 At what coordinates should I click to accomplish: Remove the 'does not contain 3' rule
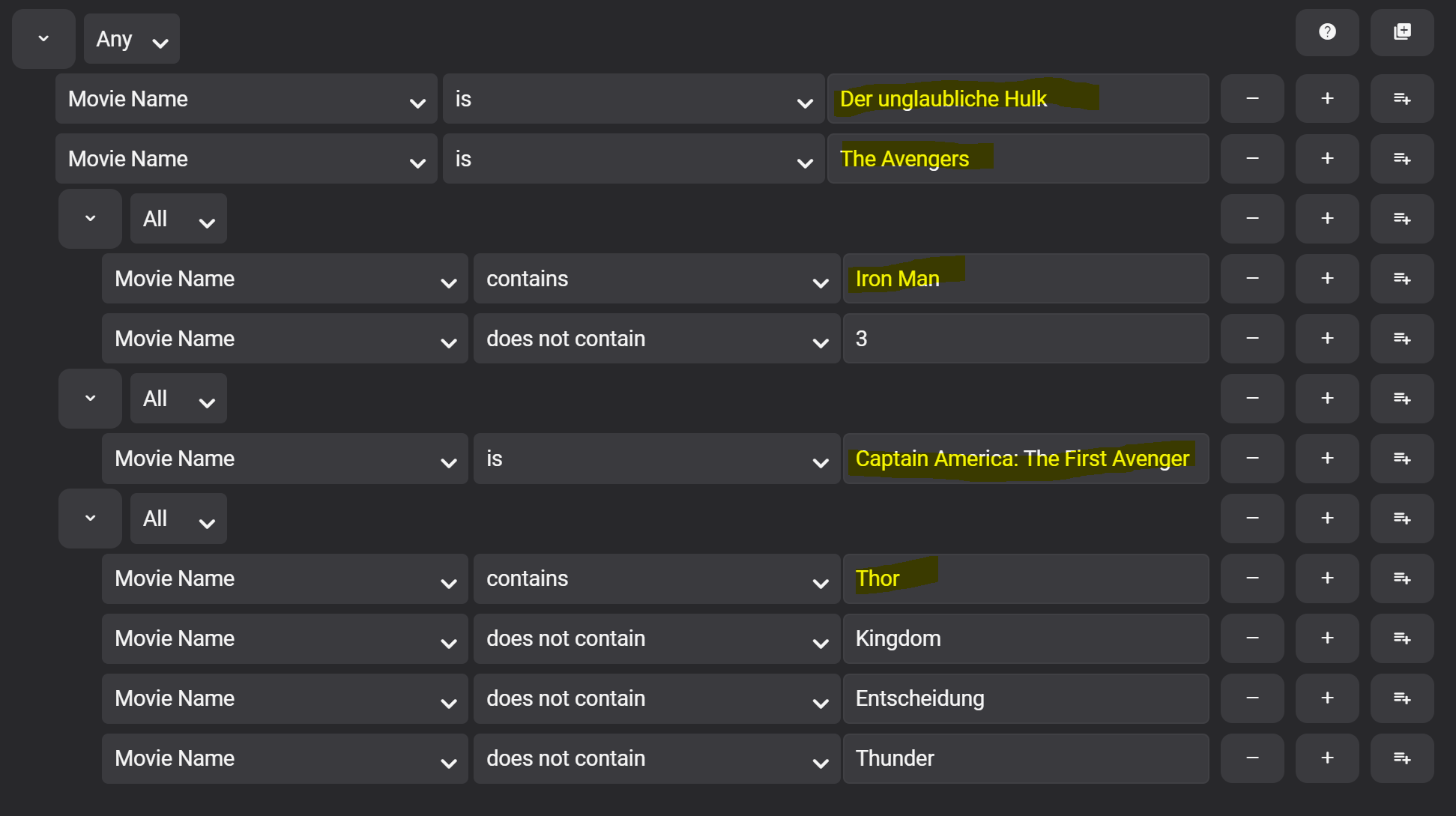tap(1252, 339)
